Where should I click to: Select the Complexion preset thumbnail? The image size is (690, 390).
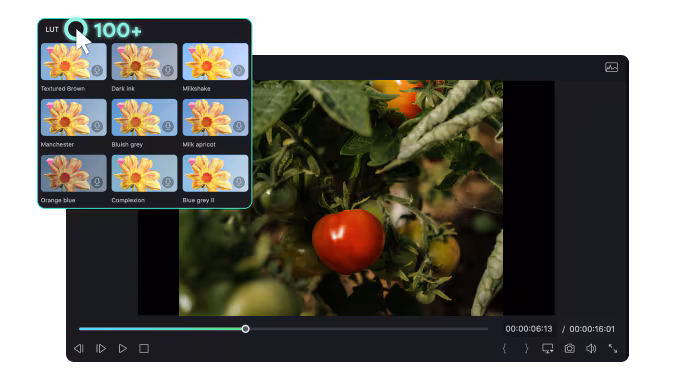point(144,173)
